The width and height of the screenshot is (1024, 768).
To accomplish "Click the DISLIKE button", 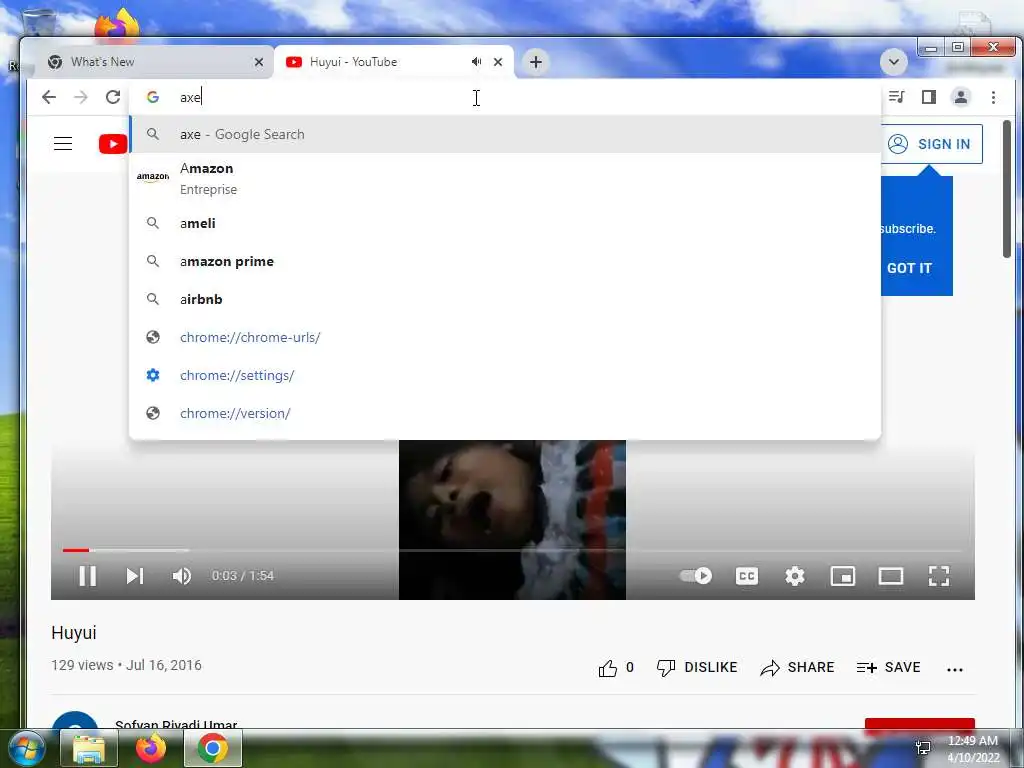I will (x=697, y=667).
